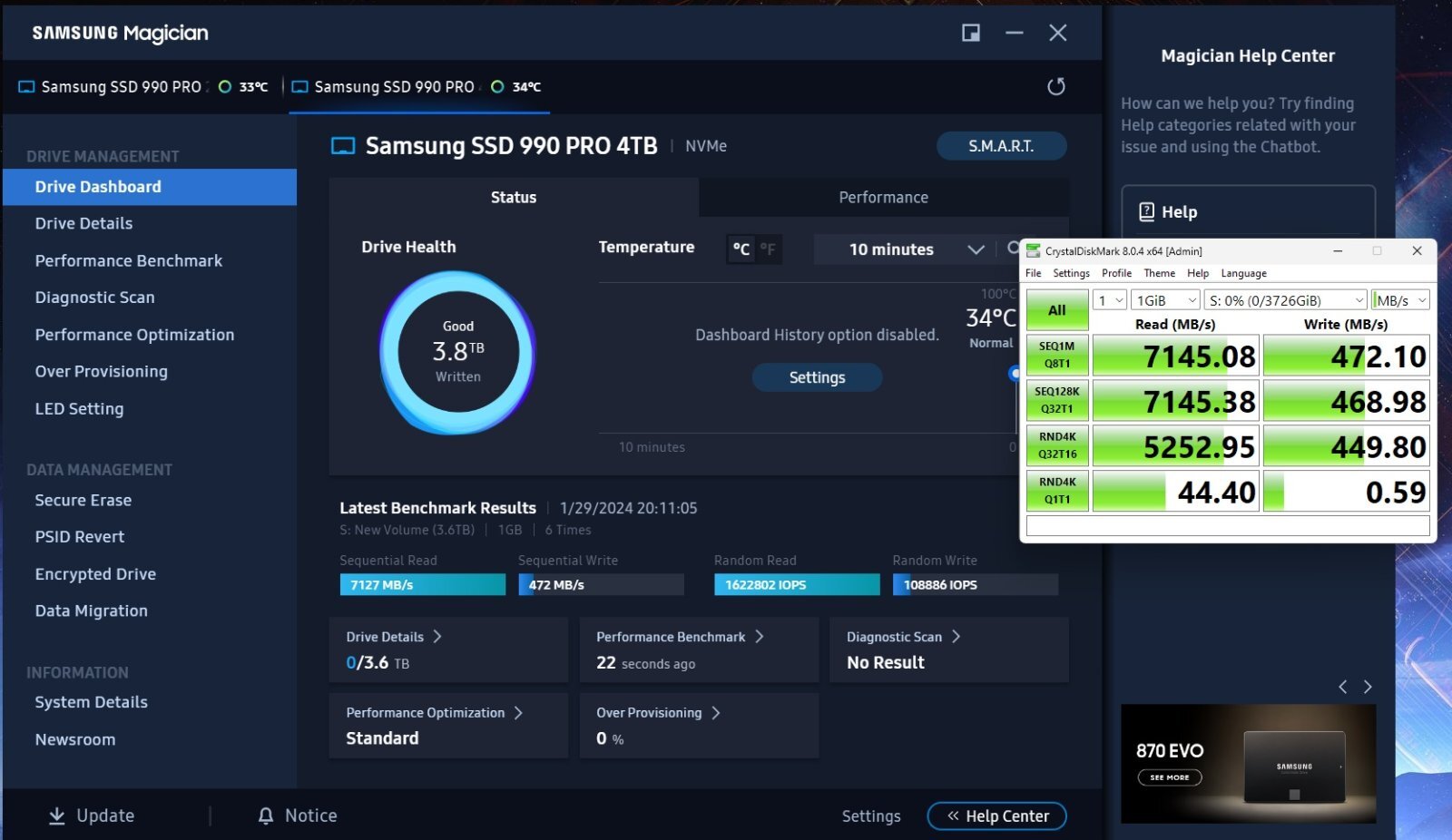Click drive icon on first 33°C drive tab
1452x840 pixels.
[26, 87]
